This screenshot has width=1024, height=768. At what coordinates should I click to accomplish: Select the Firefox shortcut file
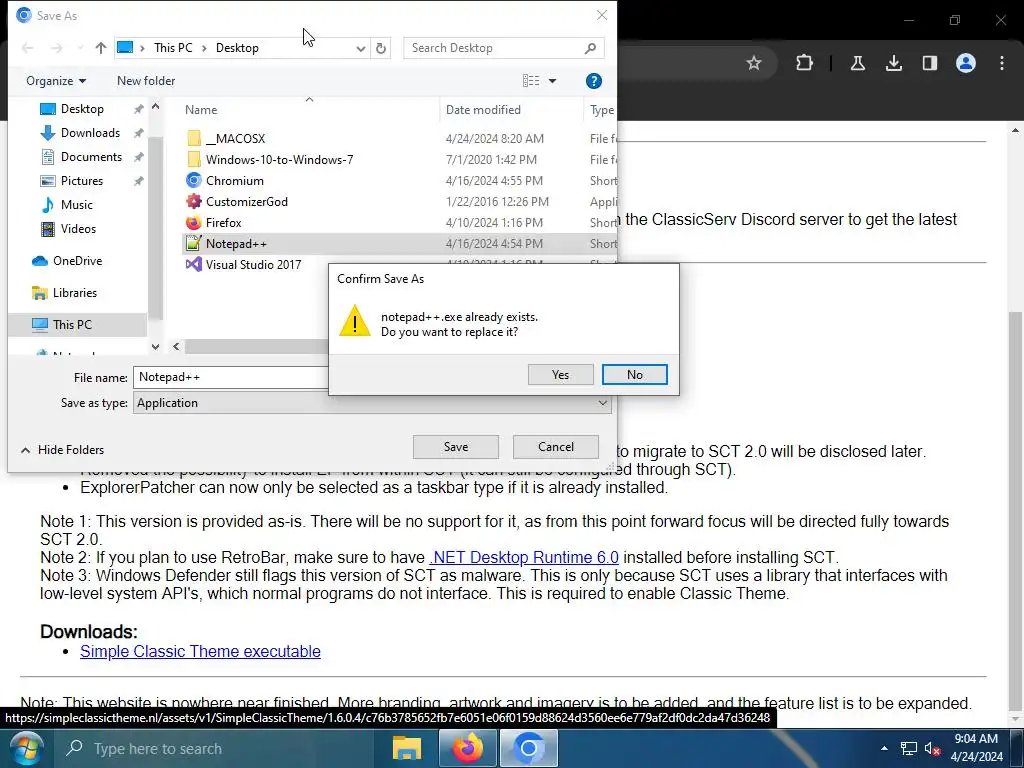coord(223,223)
